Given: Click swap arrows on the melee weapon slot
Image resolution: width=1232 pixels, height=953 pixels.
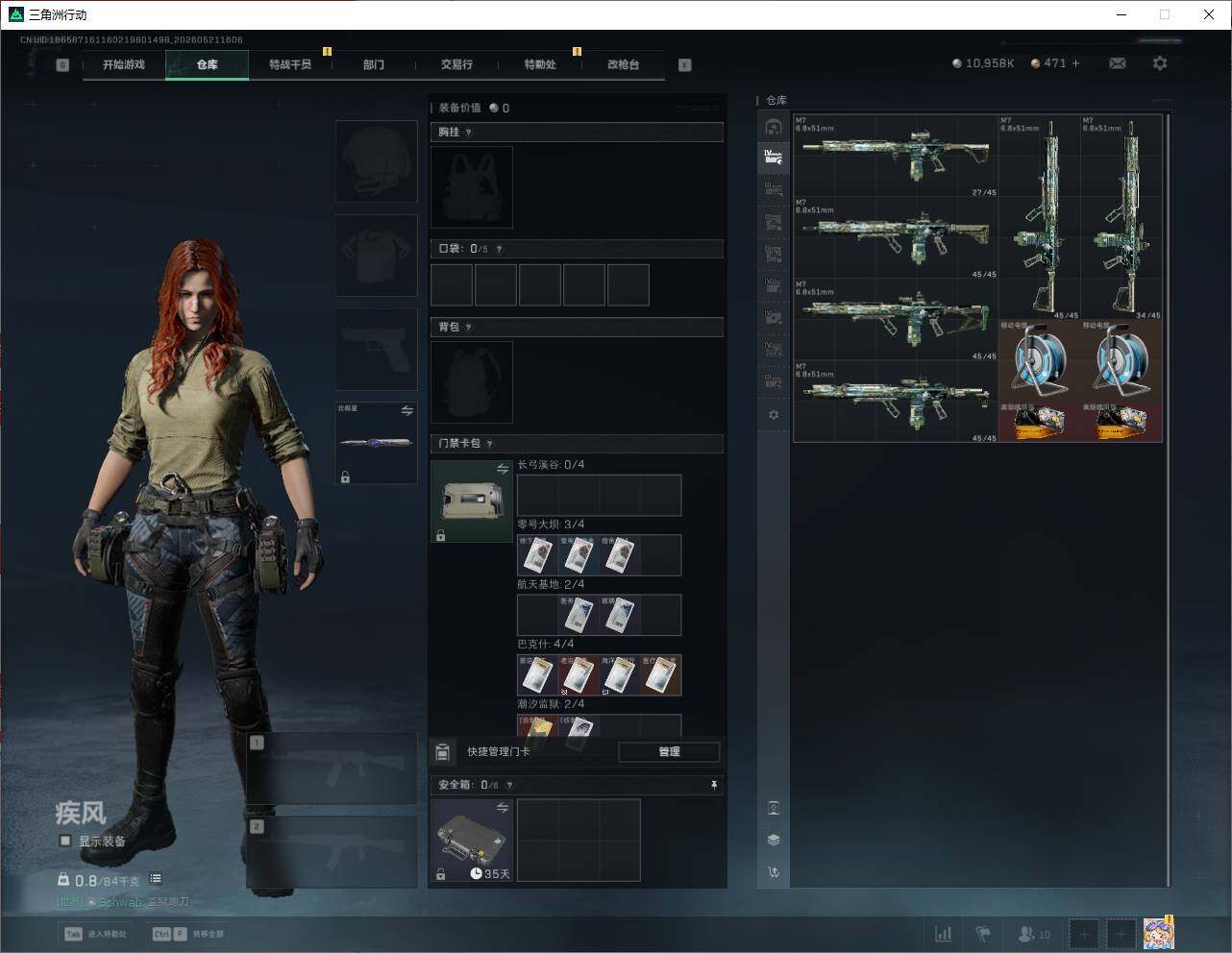Looking at the screenshot, I should pos(407,411).
